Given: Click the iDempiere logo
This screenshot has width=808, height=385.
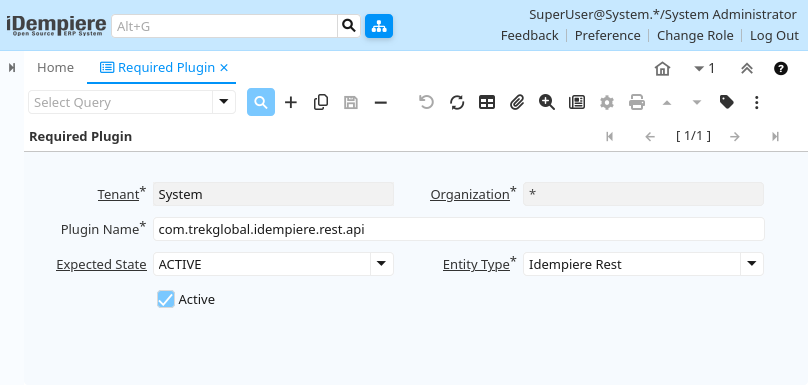Looking at the screenshot, I should tap(56, 26).
